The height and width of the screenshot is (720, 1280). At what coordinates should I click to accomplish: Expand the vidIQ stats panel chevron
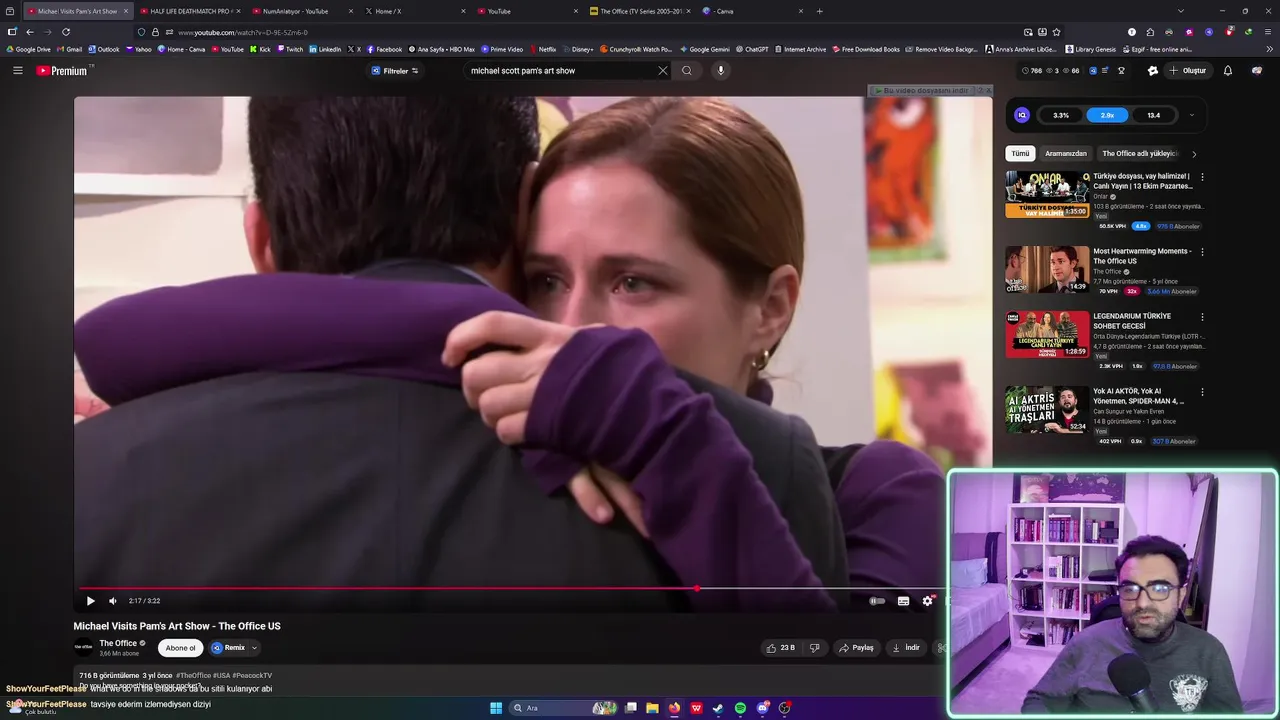pos(1192,115)
